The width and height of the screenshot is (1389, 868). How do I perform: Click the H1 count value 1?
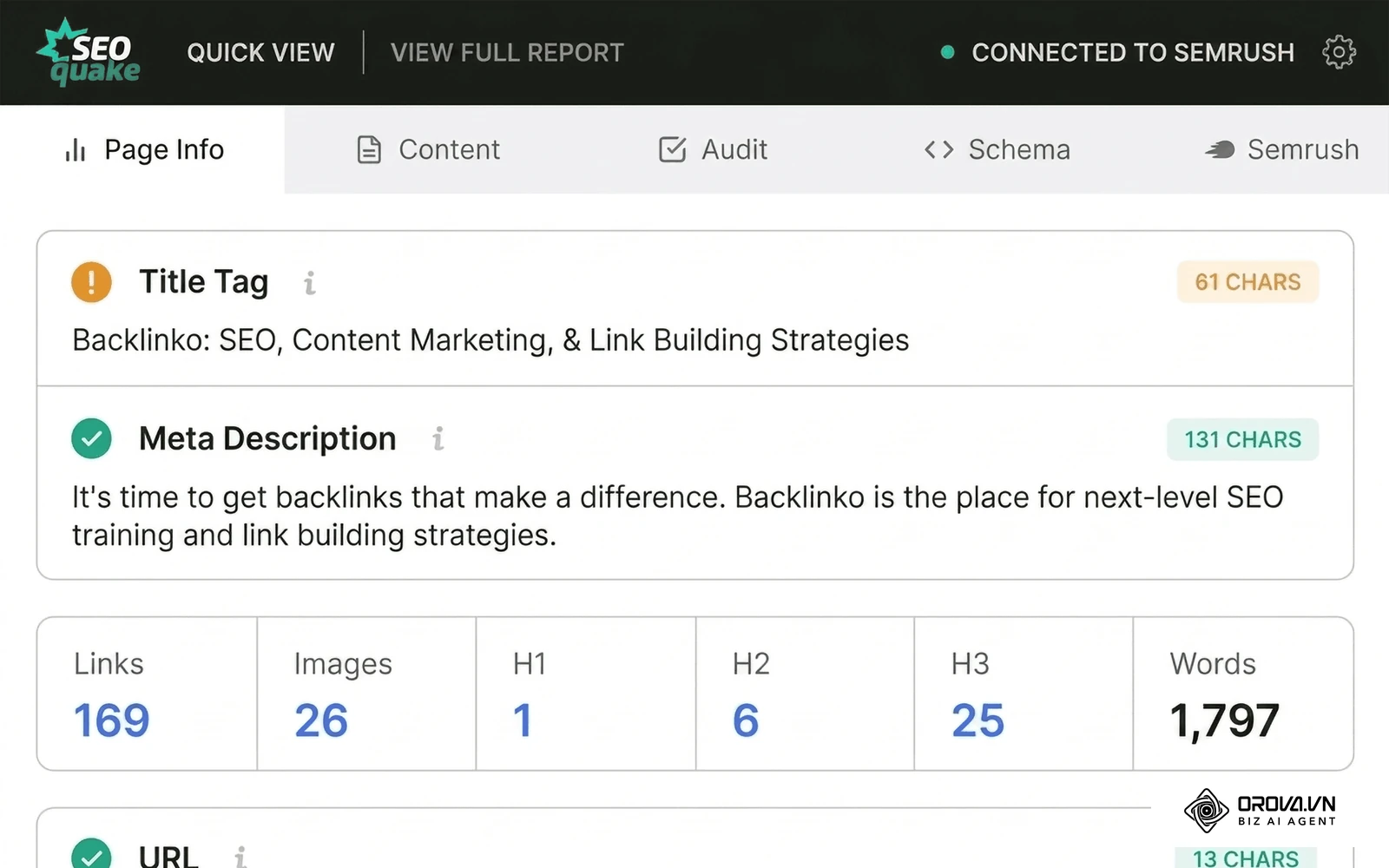(x=523, y=720)
